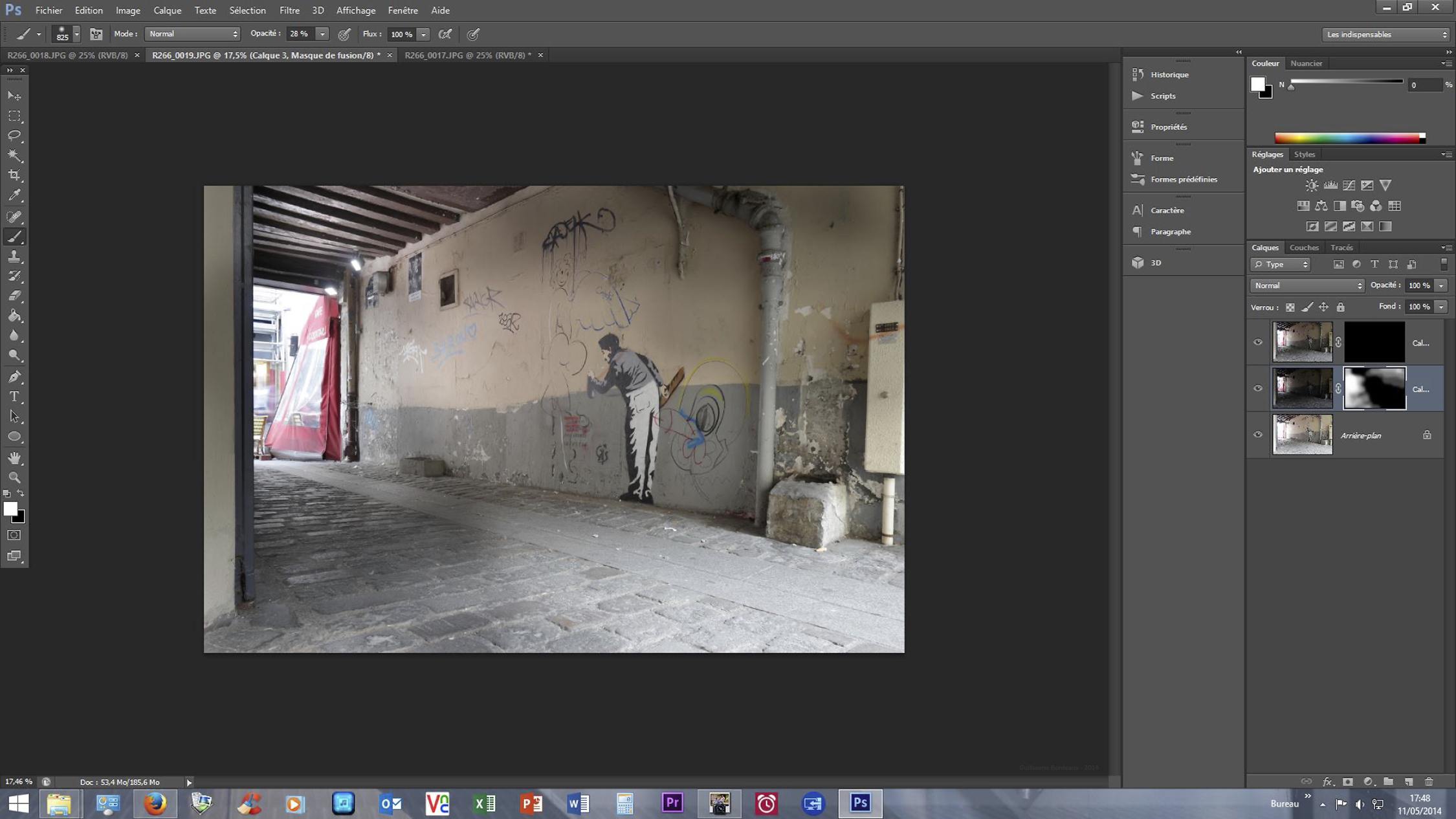Open the Historique panel
The width and height of the screenshot is (1456, 819).
1169,74
